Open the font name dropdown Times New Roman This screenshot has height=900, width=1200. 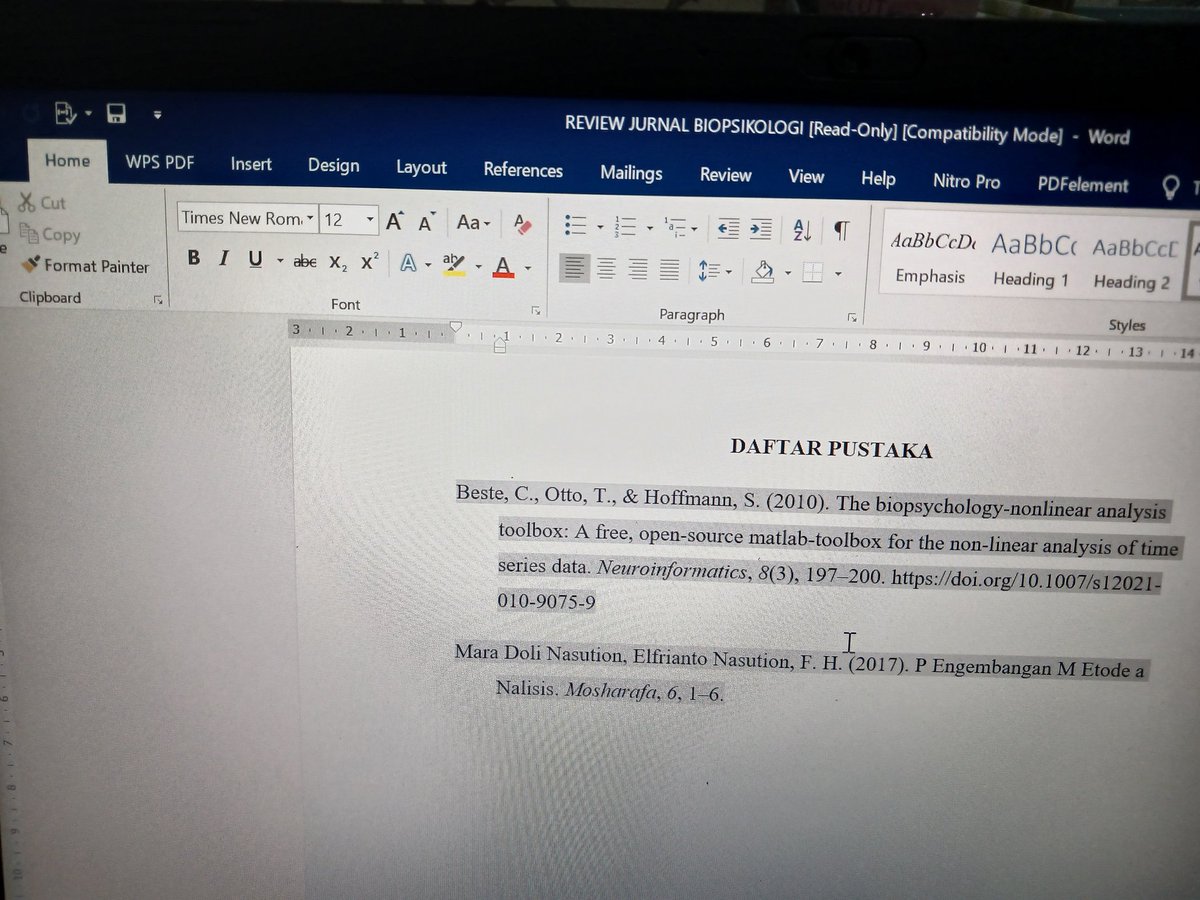(x=310, y=218)
